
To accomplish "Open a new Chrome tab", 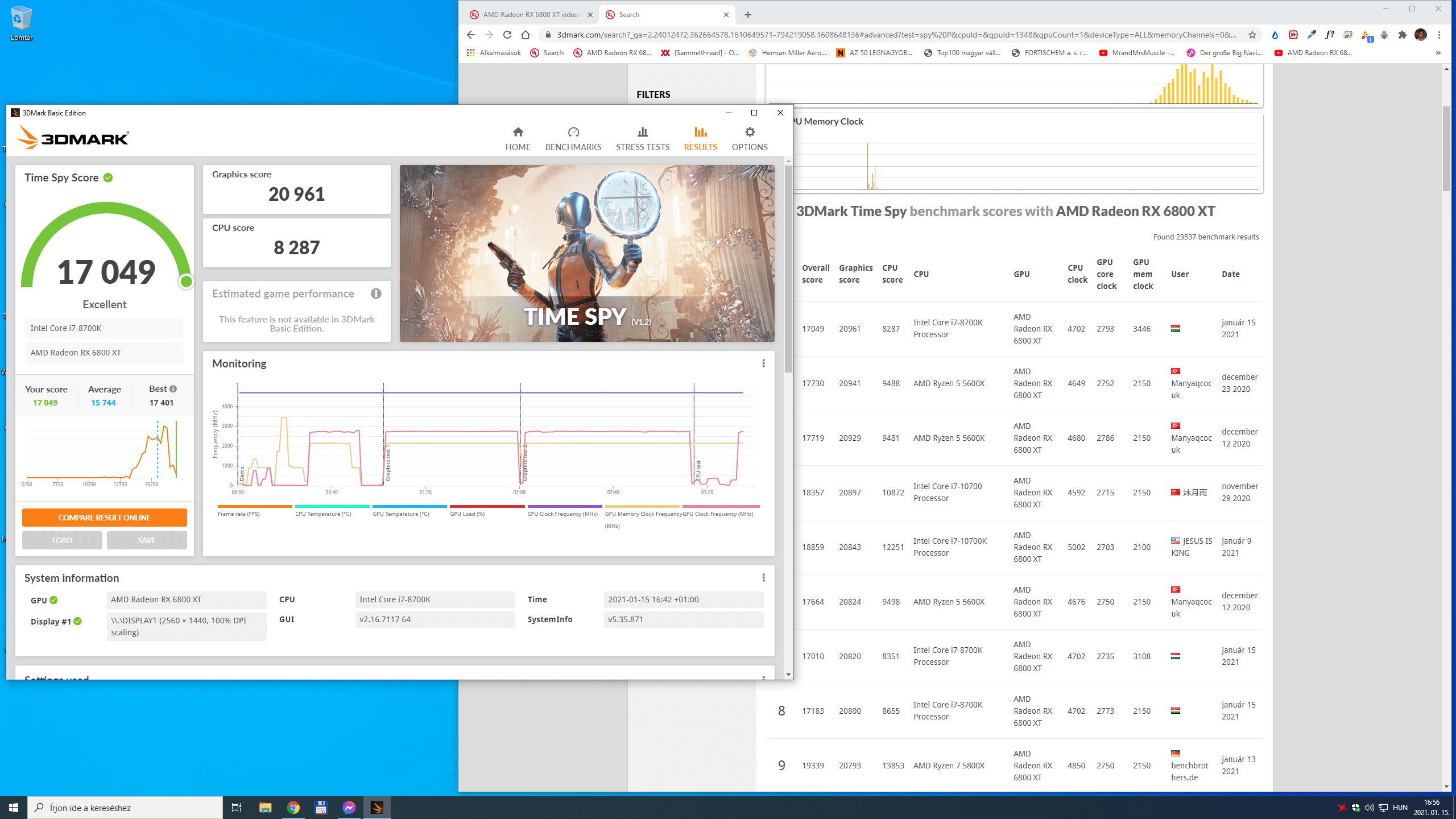I will (748, 15).
